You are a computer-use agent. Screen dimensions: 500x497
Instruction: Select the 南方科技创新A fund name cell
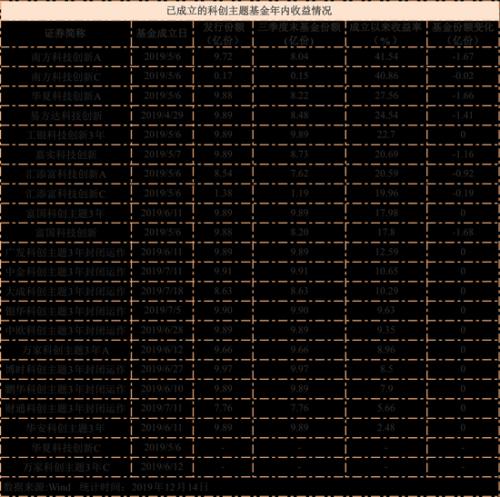[x=66, y=57]
